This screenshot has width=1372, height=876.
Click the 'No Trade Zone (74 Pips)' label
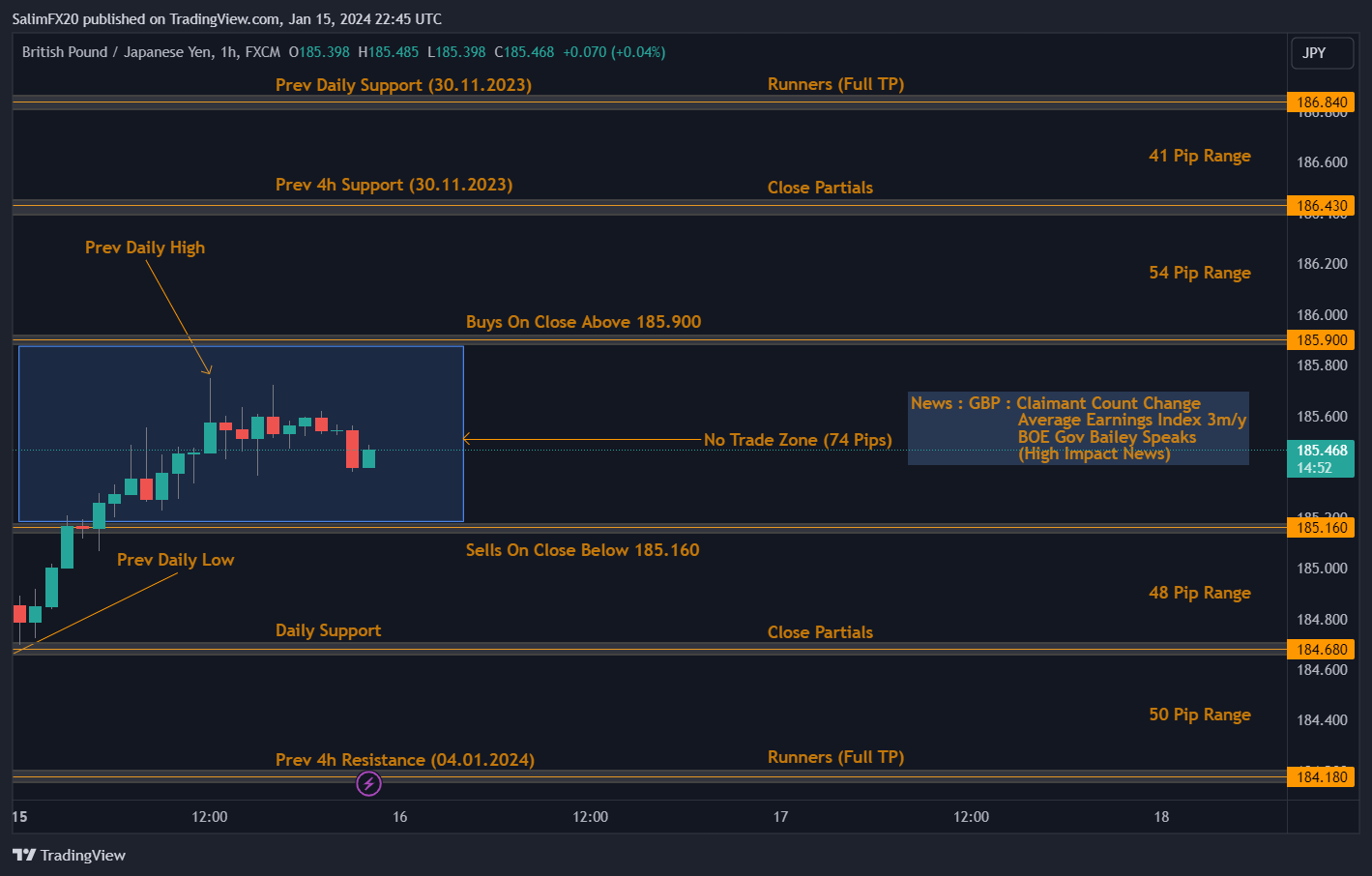coord(798,440)
